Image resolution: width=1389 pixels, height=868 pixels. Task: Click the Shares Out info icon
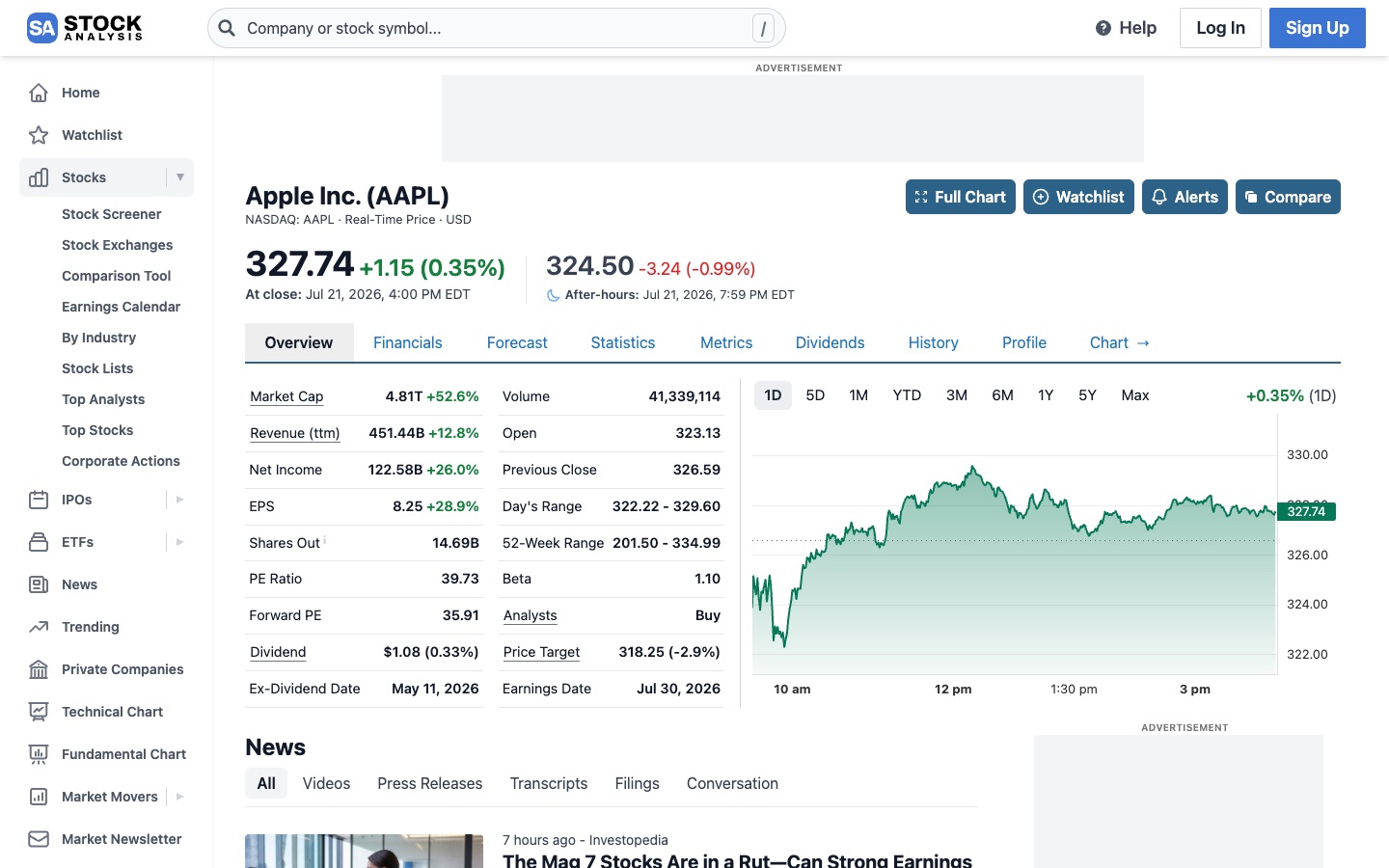click(x=325, y=540)
